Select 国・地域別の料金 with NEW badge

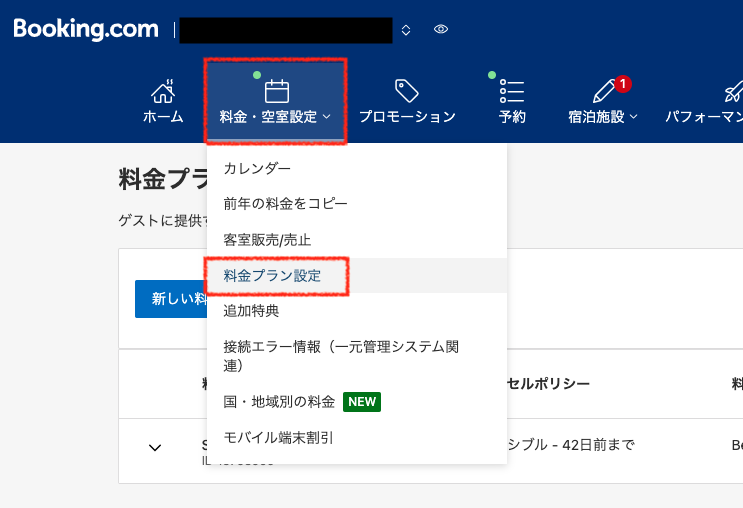(x=279, y=402)
